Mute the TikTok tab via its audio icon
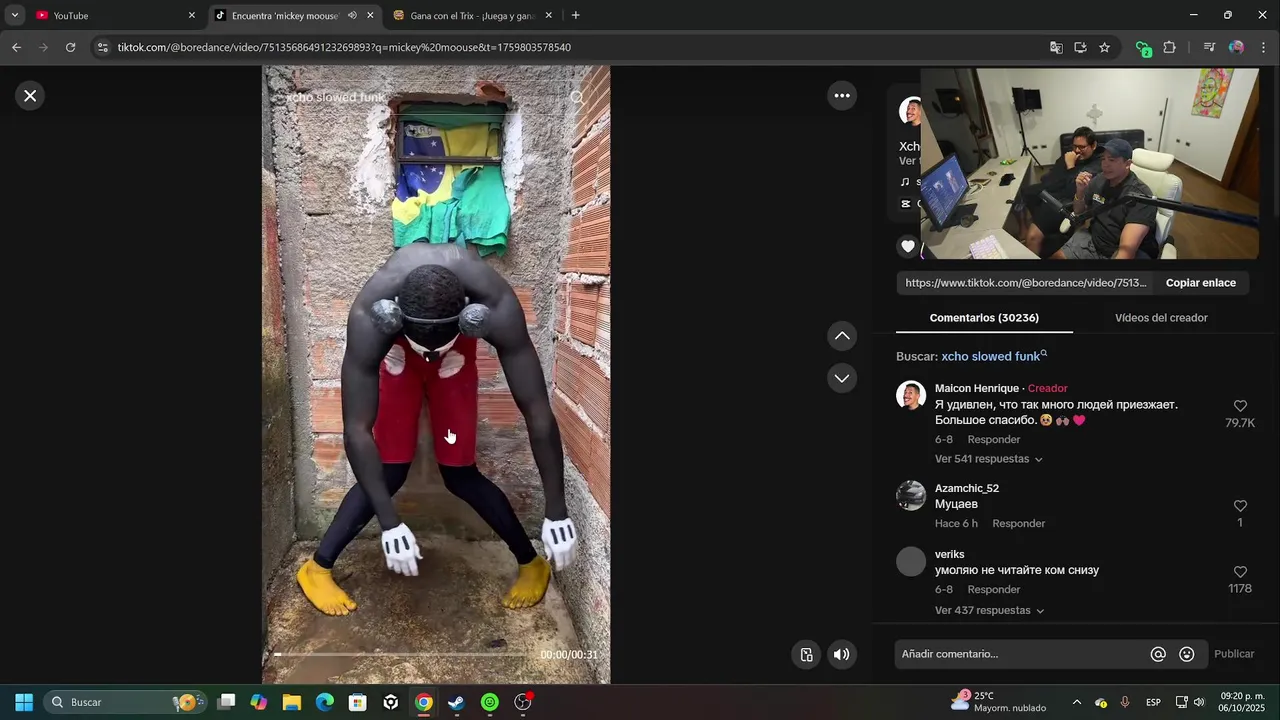Screen dimensions: 1280x720 click(352, 15)
